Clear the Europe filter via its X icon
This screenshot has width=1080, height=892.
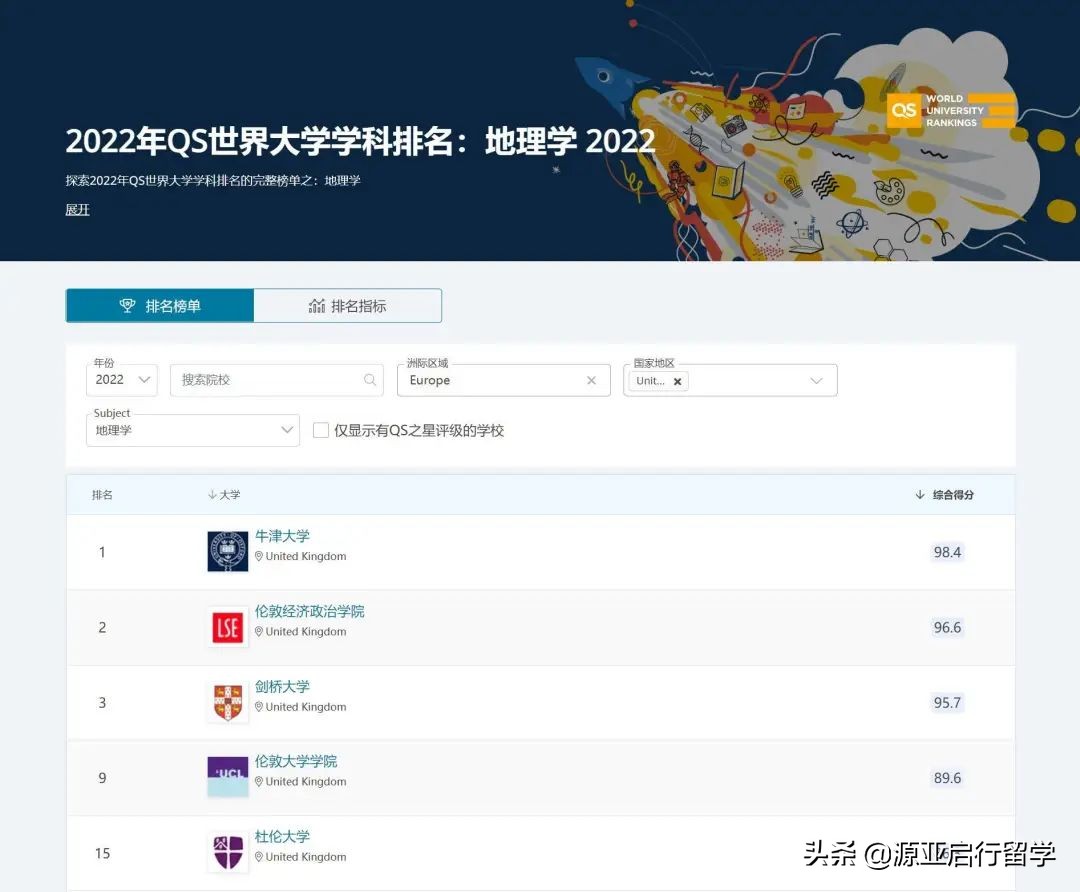(591, 380)
